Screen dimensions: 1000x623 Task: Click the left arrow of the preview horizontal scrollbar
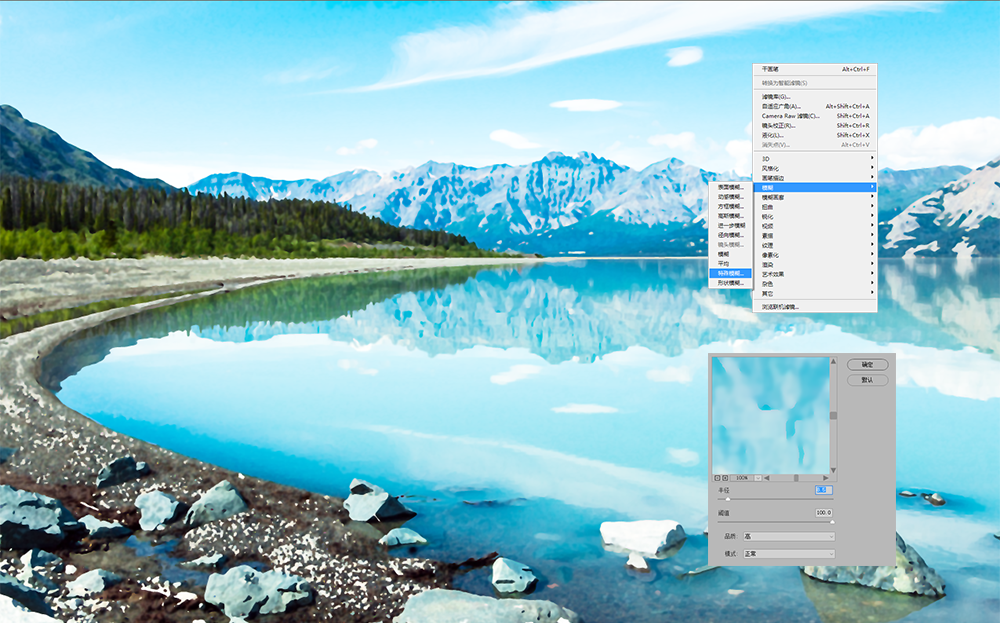click(x=767, y=478)
